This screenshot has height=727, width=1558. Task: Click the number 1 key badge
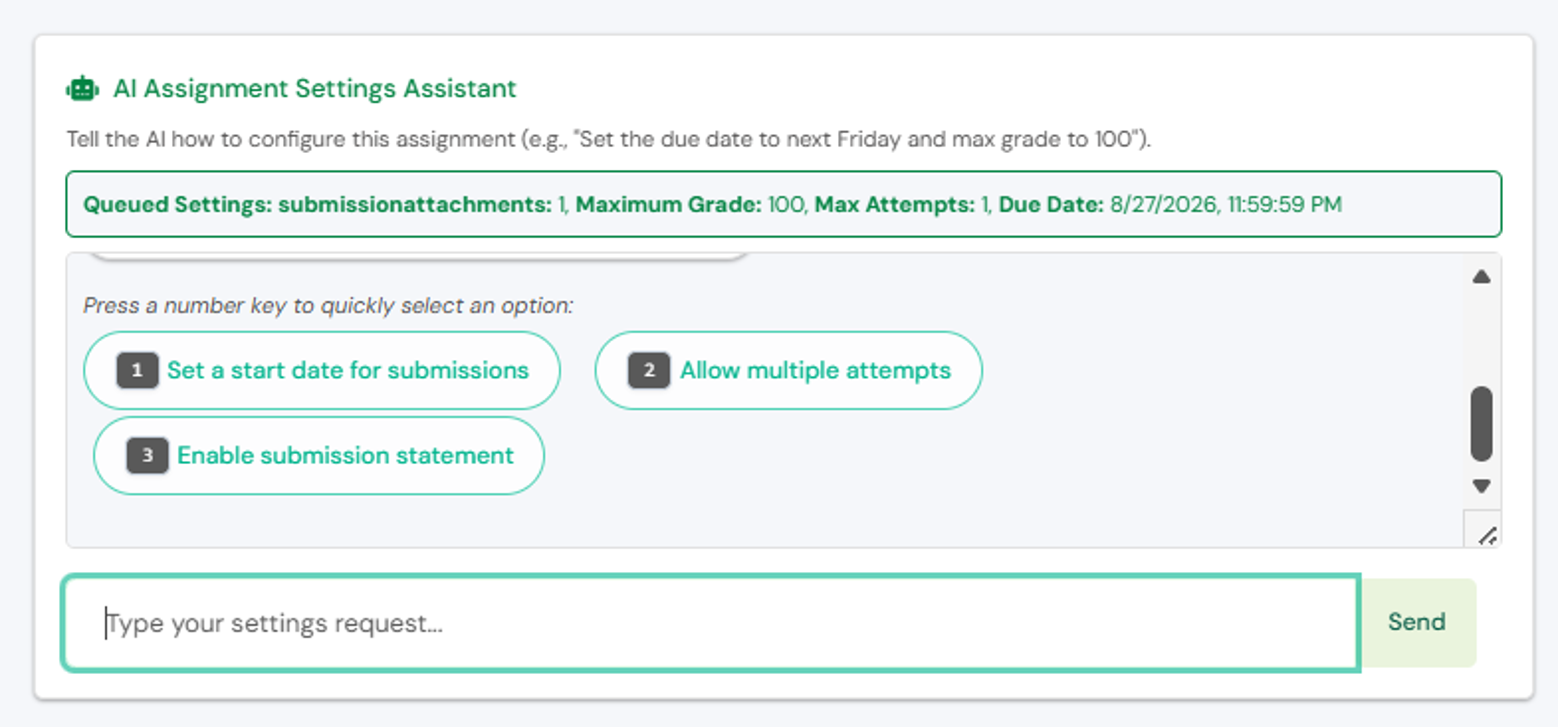click(137, 371)
